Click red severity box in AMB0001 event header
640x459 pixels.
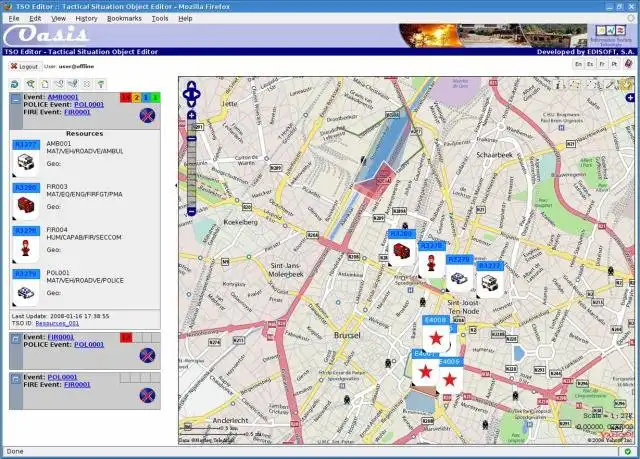click(126, 98)
